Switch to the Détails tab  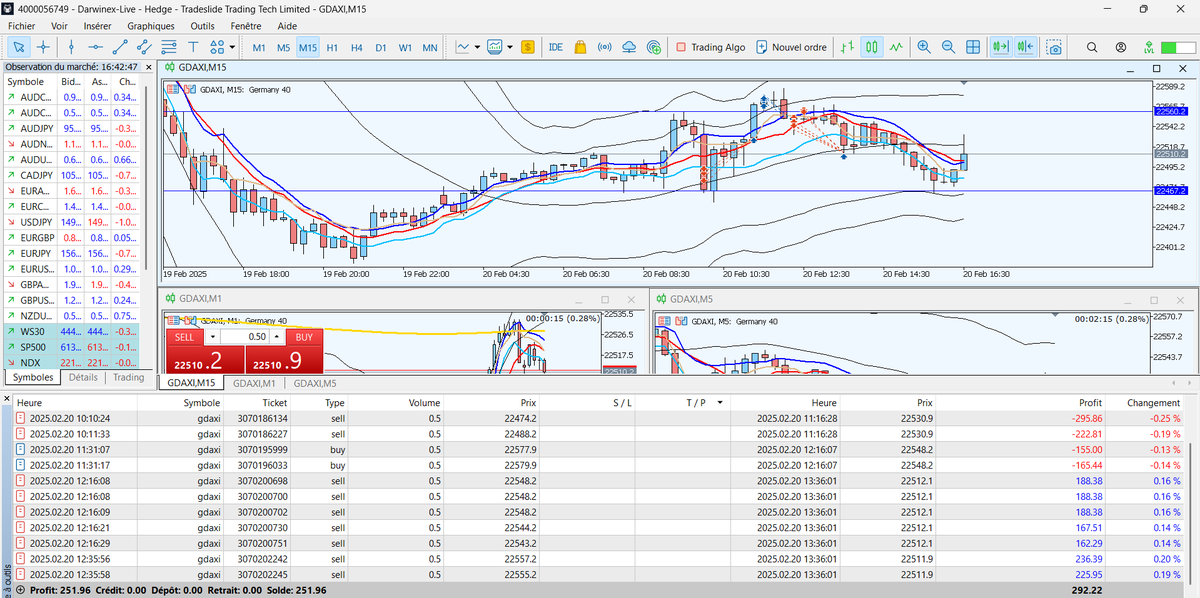(83, 377)
